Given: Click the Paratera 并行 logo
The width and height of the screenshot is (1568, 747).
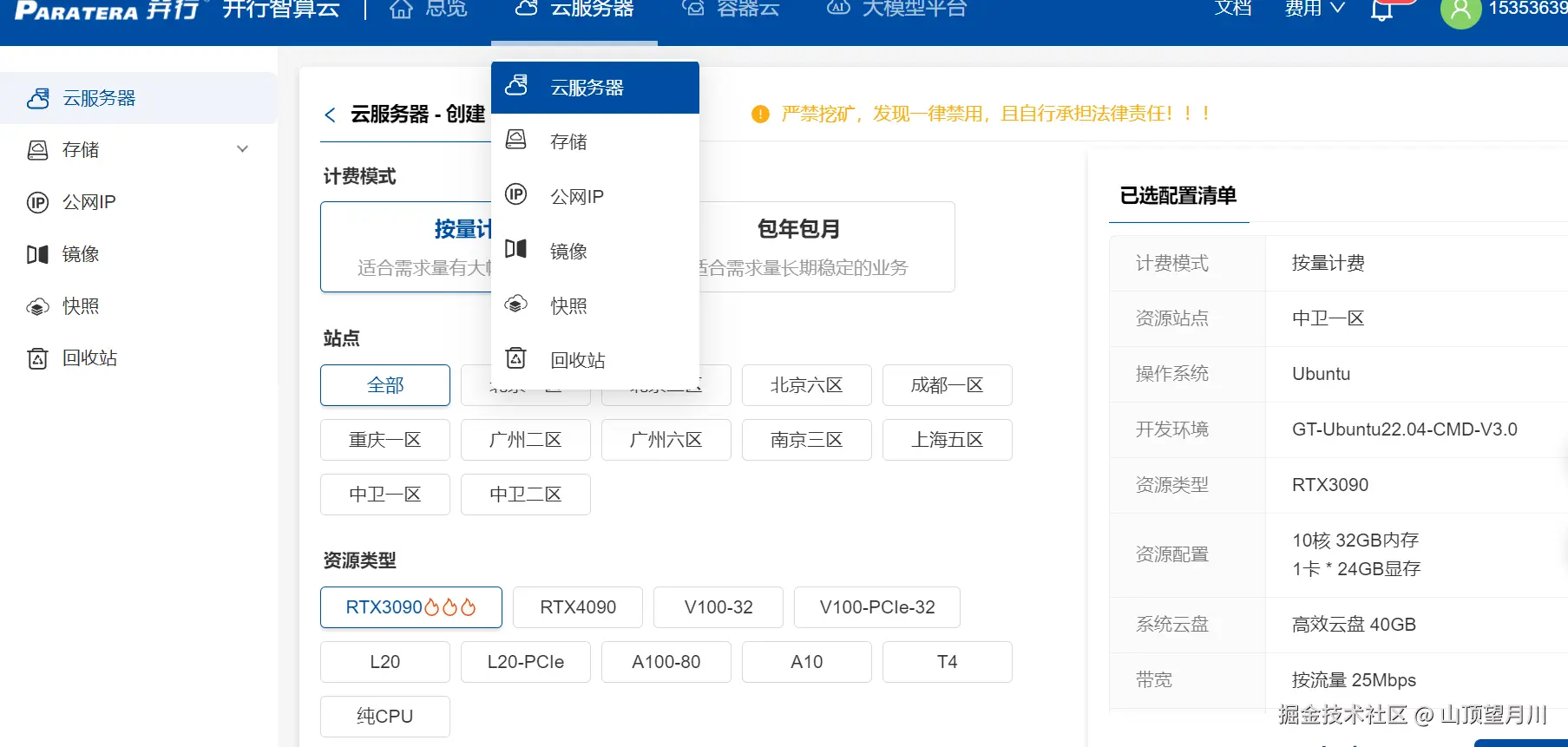Looking at the screenshot, I should click(108, 10).
